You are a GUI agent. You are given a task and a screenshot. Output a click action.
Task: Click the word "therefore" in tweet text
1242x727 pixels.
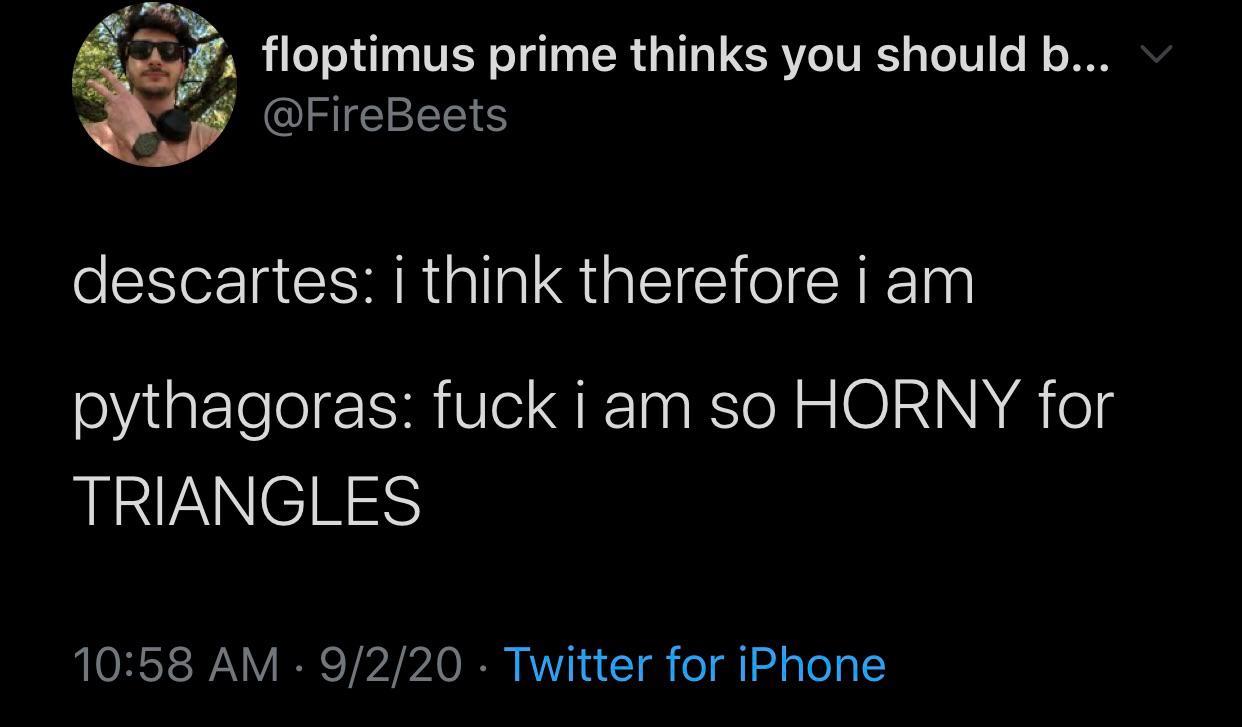click(709, 281)
